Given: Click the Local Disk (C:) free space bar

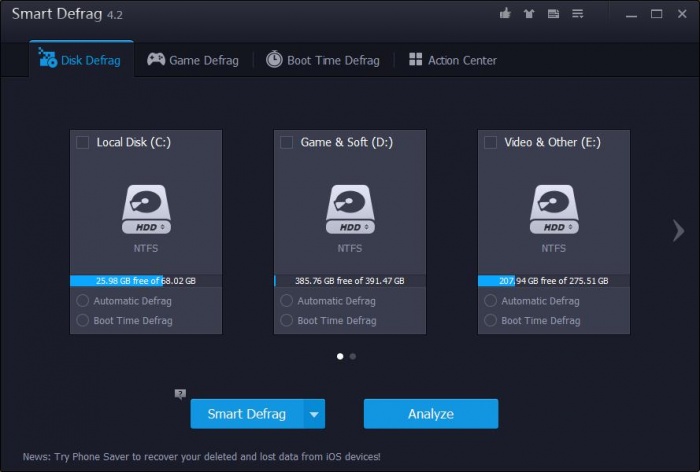Looking at the screenshot, I should pyautogui.click(x=146, y=280).
